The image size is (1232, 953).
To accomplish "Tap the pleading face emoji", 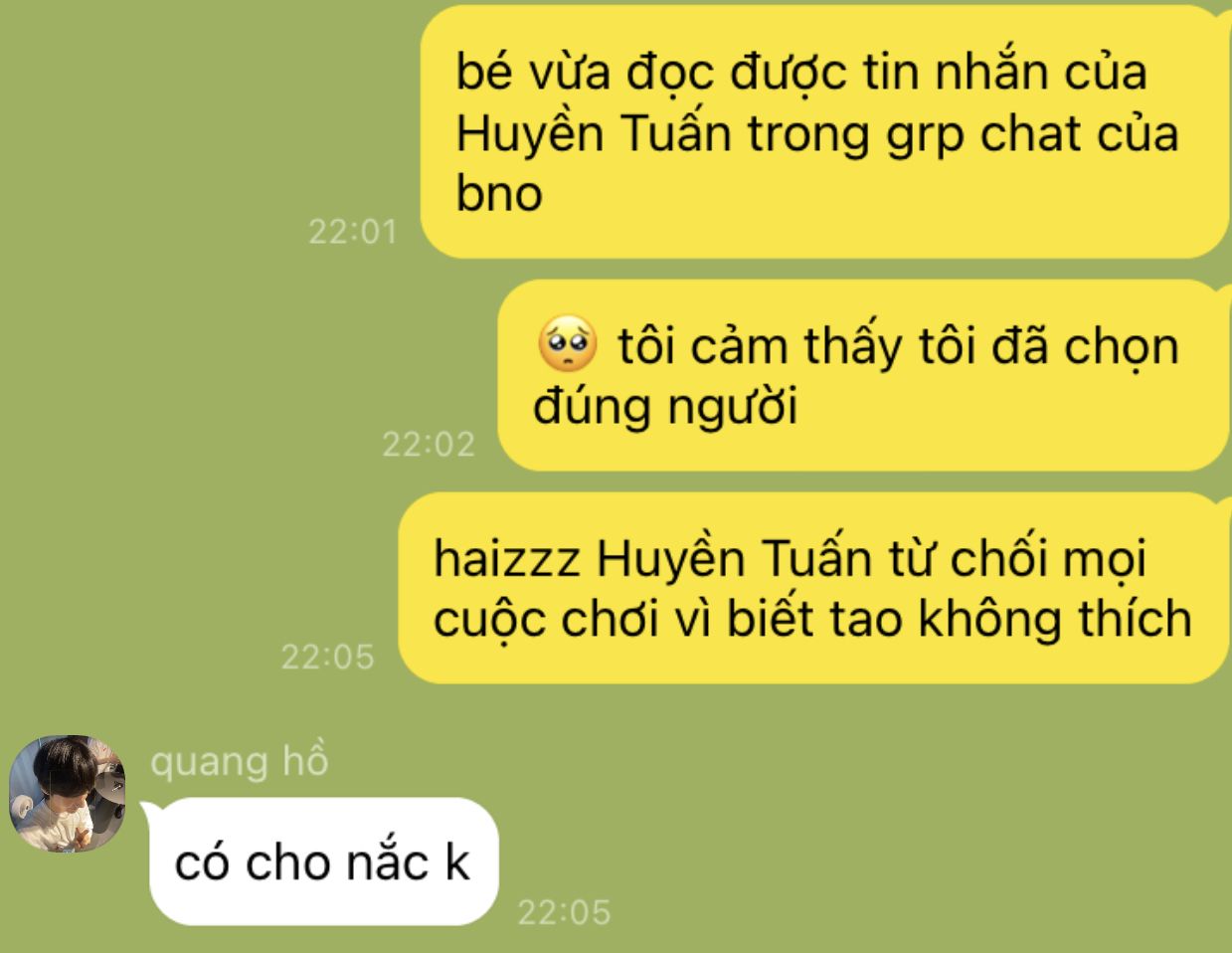I will [x=567, y=344].
